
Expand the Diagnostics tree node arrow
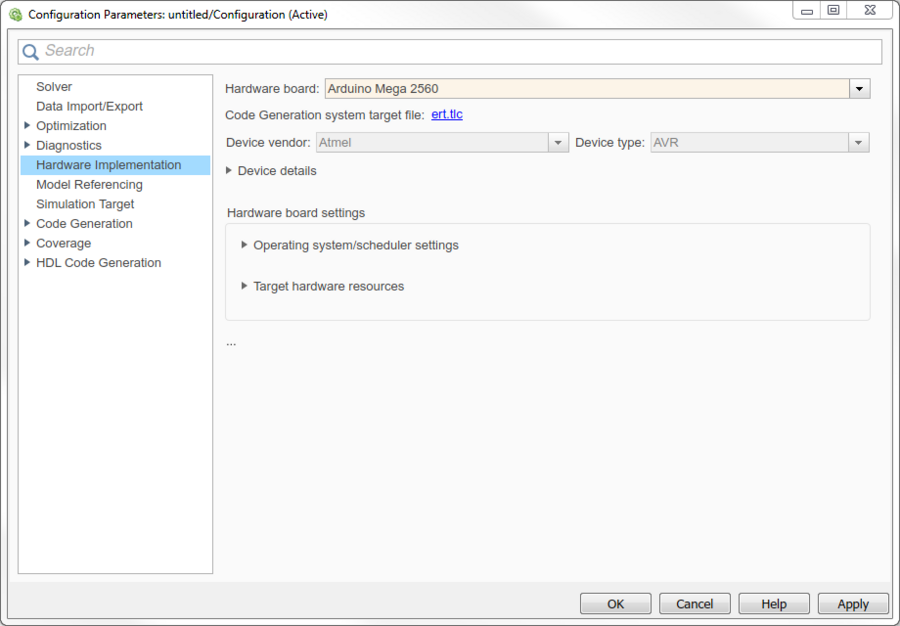27,145
